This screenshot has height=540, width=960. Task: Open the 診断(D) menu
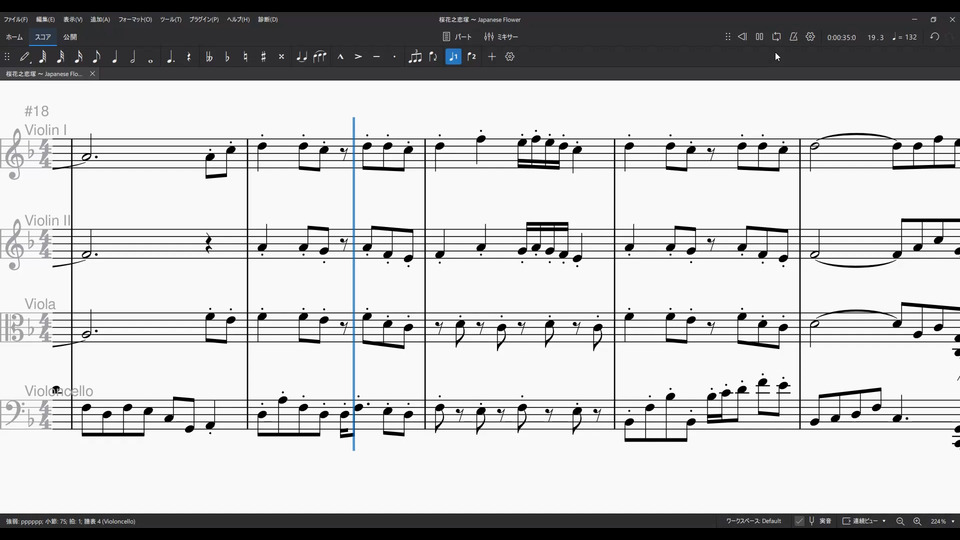(268, 20)
